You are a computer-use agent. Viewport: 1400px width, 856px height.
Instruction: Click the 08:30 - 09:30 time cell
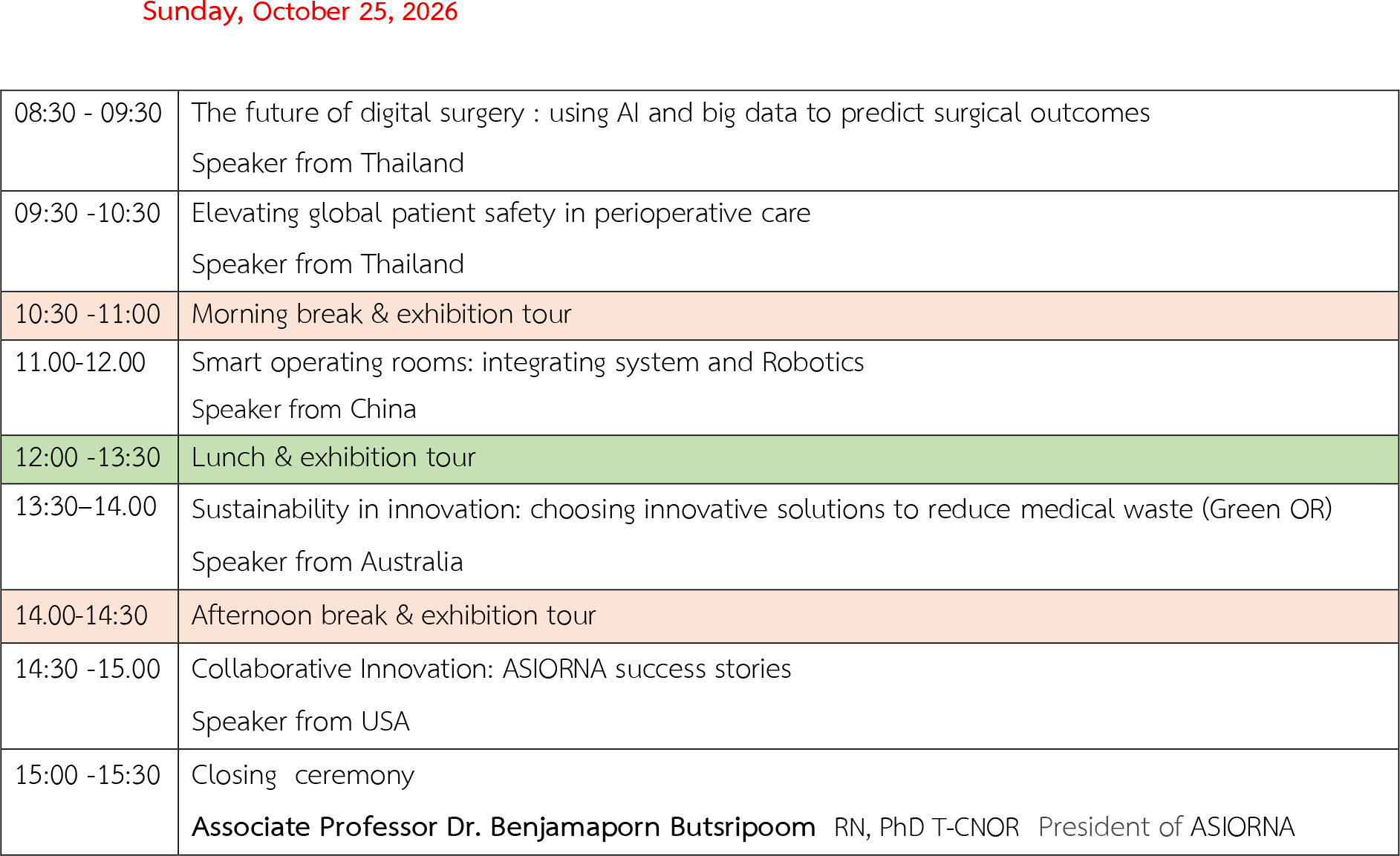pos(88,114)
